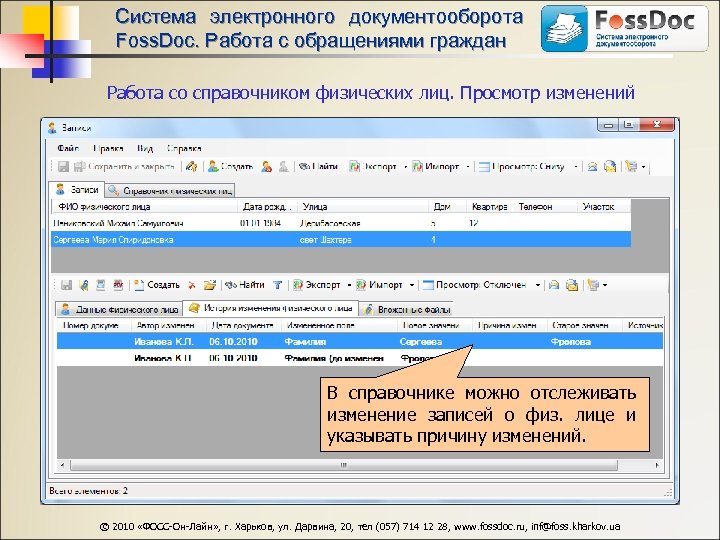Viewport: 720px width, 540px height.
Task: Click the 'Улица' column header
Action: [363, 207]
